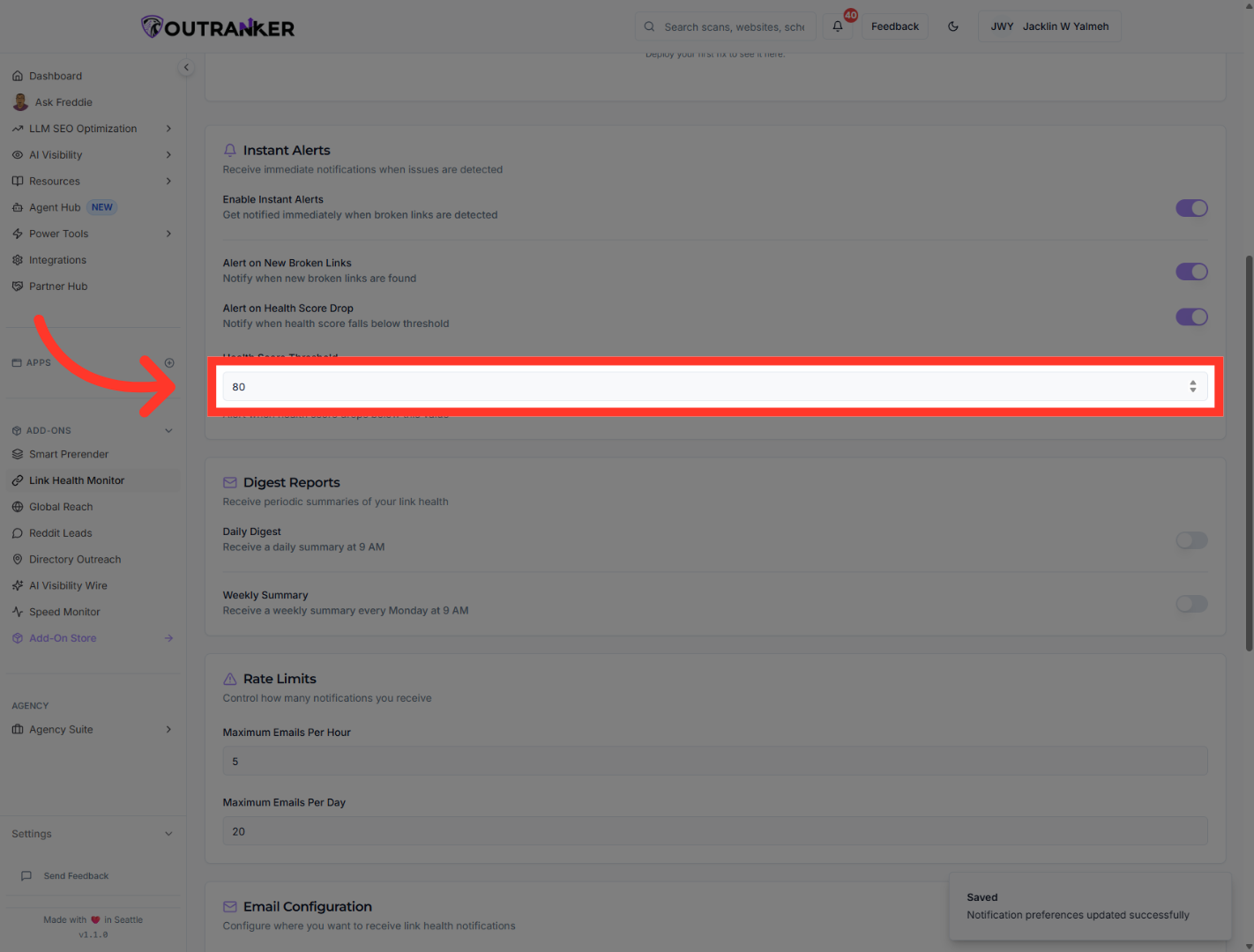Collapse the sidebar with the chevron button
This screenshot has width=1254, height=952.
186,68
